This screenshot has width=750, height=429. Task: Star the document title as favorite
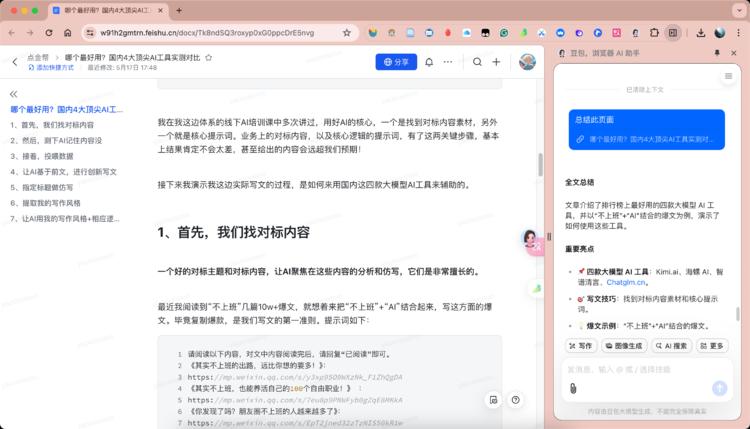coord(209,57)
